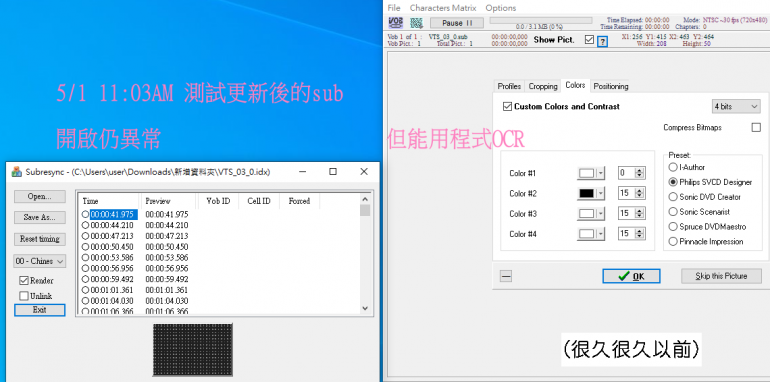This screenshot has height=382, width=770.
Task: Select the Philips SVCD Designer preset
Action: (673, 182)
